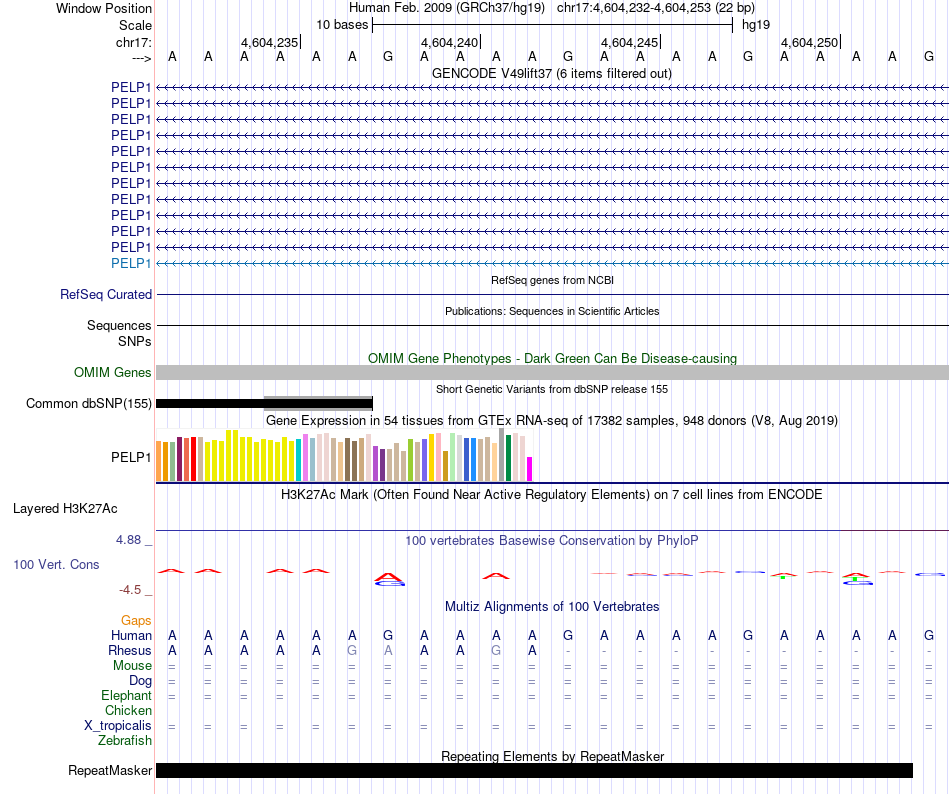950x794 pixels.
Task: Click the ---> sequence direction label
Action: point(141,58)
